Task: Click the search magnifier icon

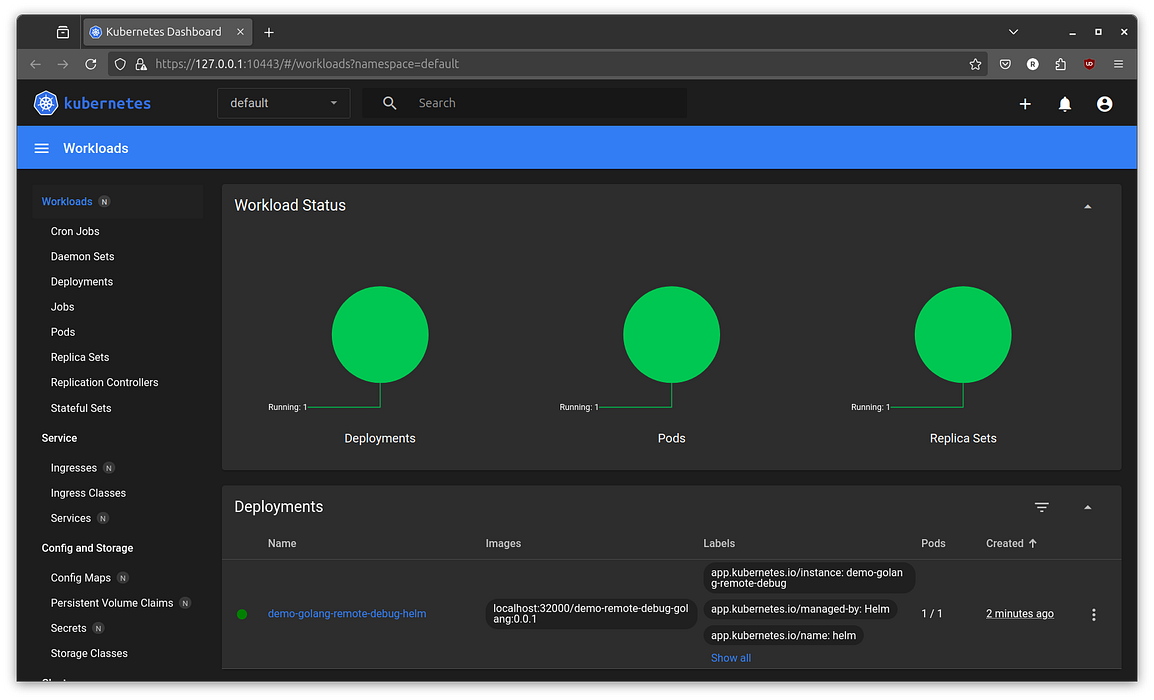Action: [389, 103]
